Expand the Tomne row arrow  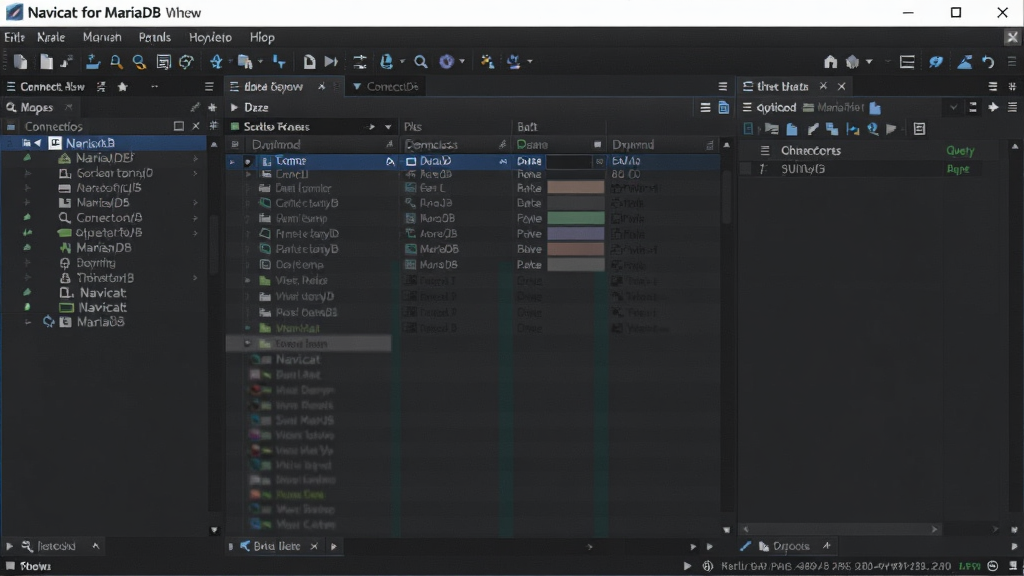tap(232, 161)
